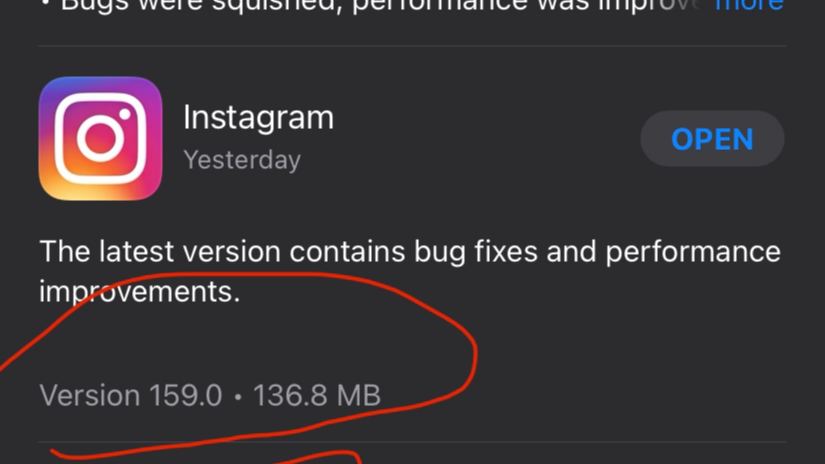Tap the 'Version 159.0' text
This screenshot has height=464, width=825.
131,395
